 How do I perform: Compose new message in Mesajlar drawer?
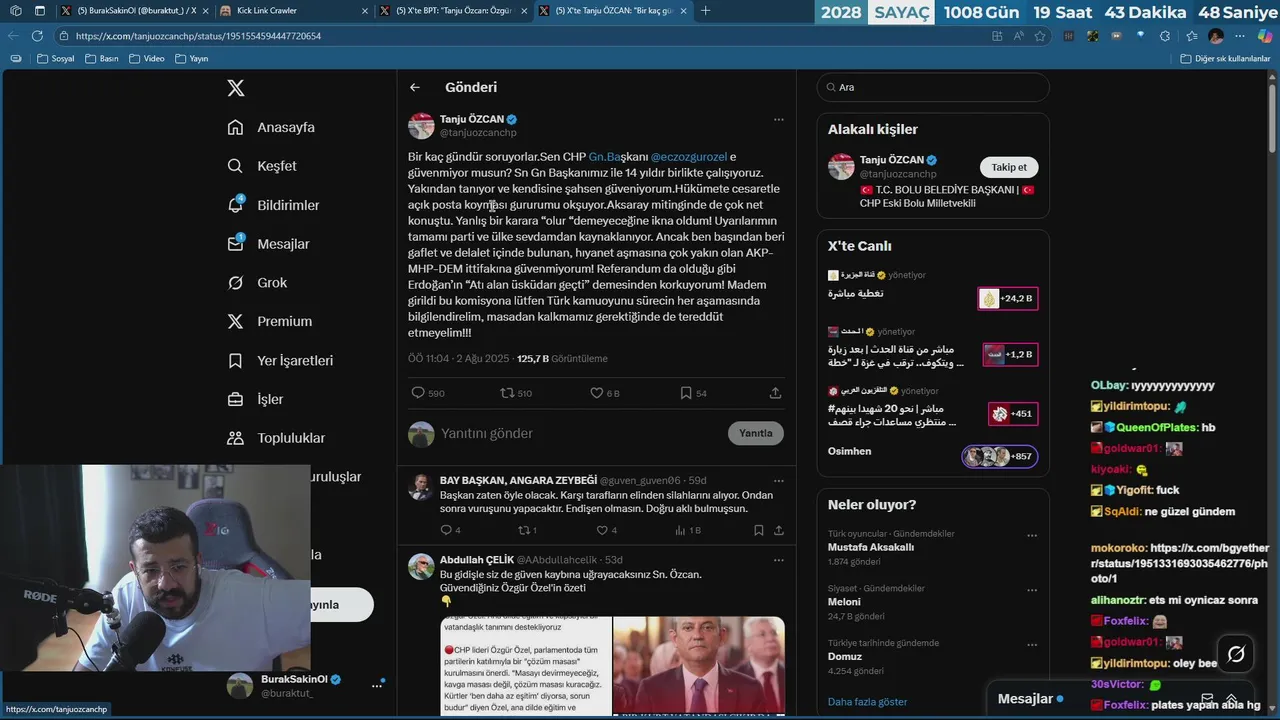pyautogui.click(x=1207, y=699)
